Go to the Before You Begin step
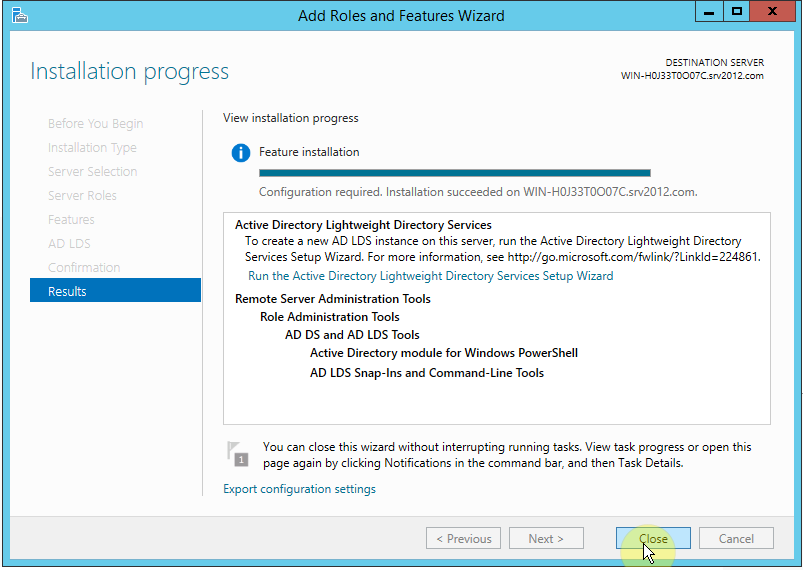The height and width of the screenshot is (570, 803). [95, 123]
